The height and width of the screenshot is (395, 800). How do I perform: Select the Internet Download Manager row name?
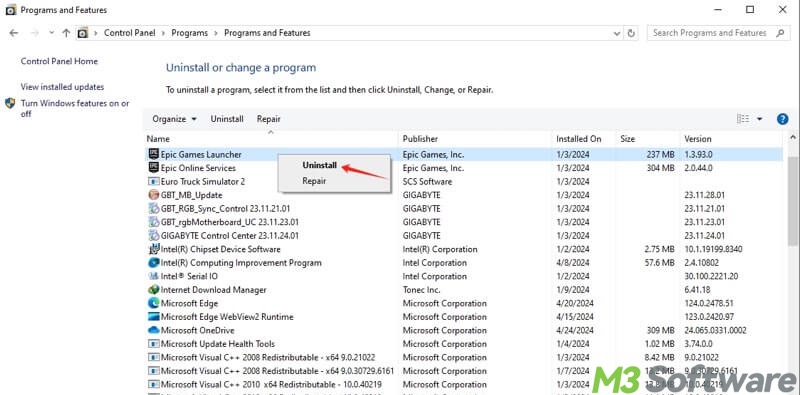click(213, 289)
